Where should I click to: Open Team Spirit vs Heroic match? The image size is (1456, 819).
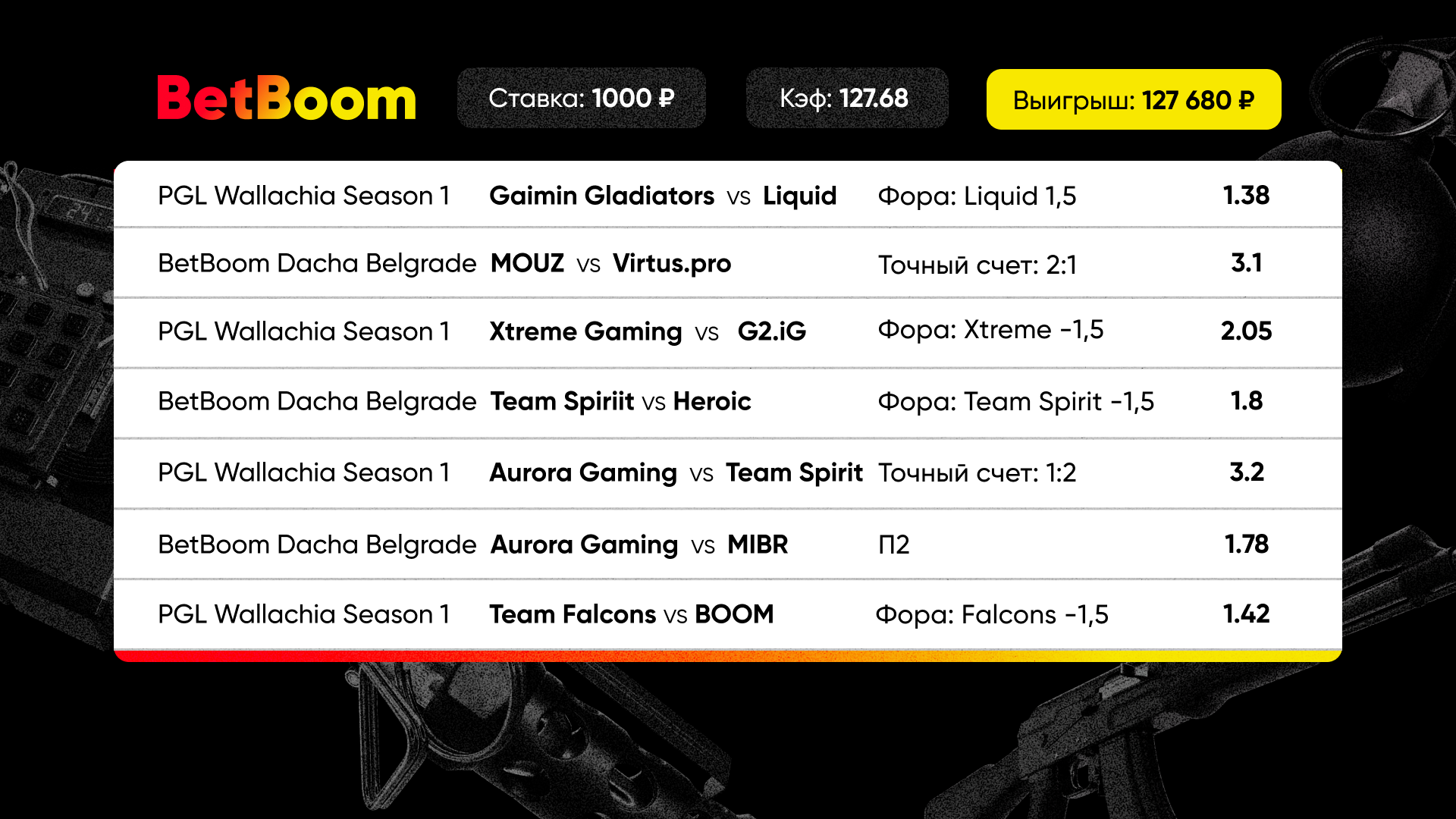tap(620, 401)
